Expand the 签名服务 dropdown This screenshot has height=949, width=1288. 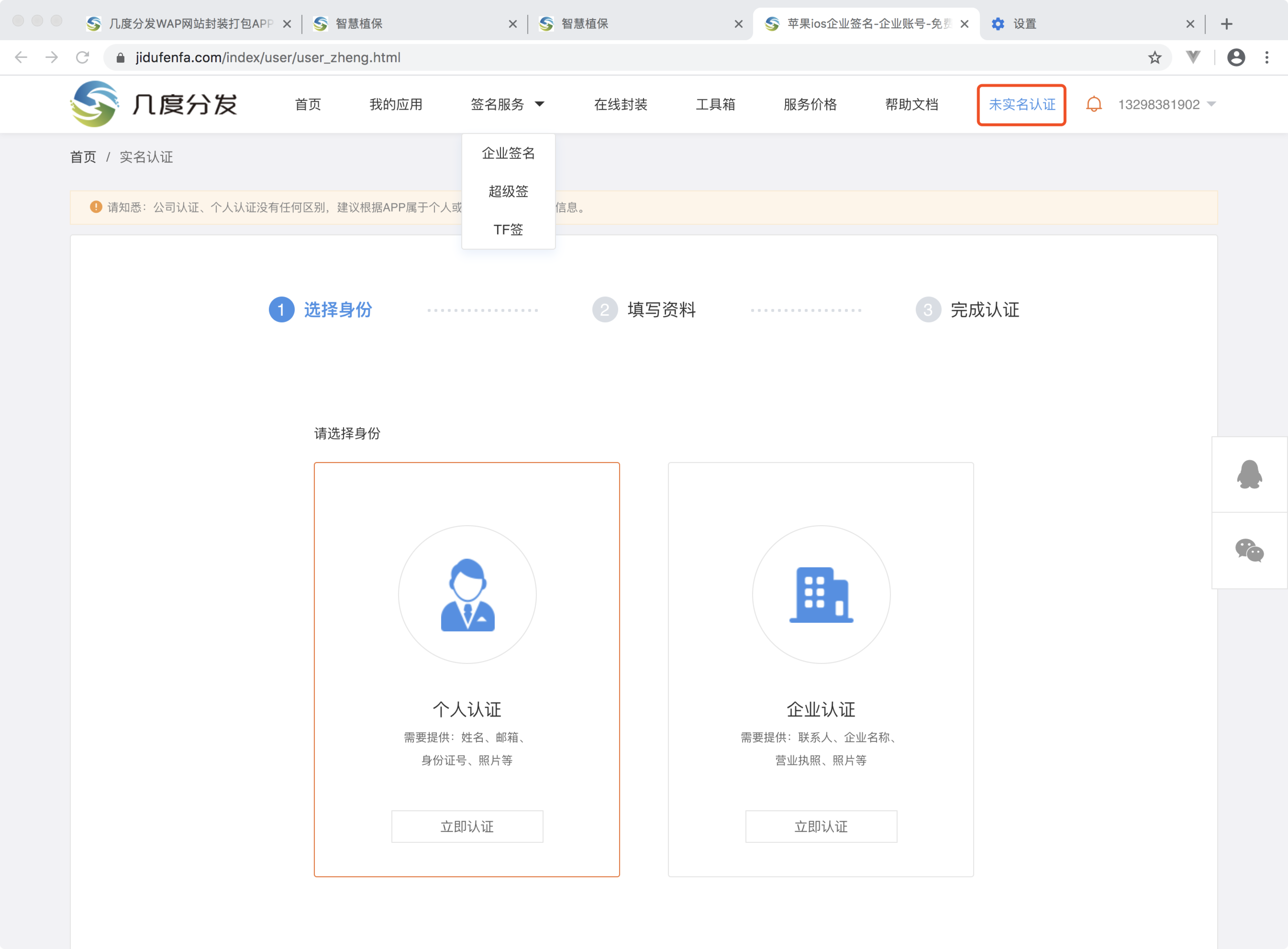point(507,105)
